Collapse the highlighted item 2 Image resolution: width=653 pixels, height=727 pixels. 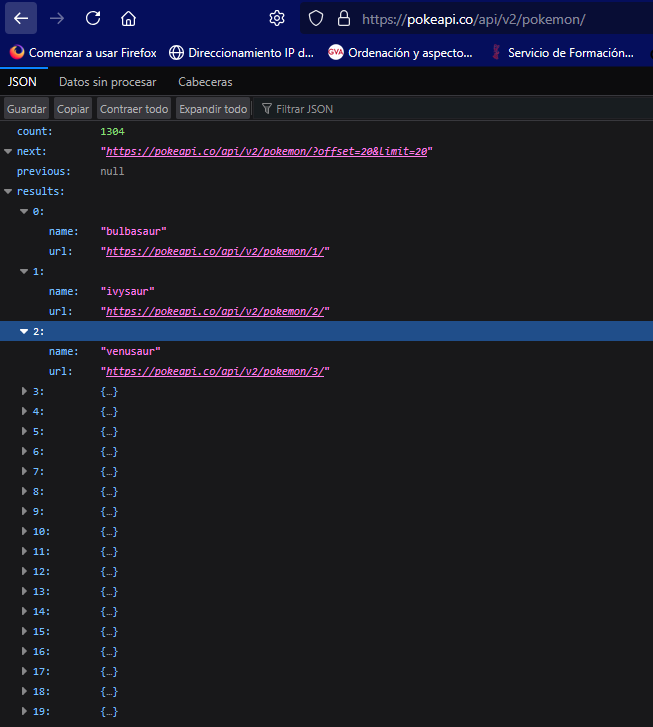[24, 332]
